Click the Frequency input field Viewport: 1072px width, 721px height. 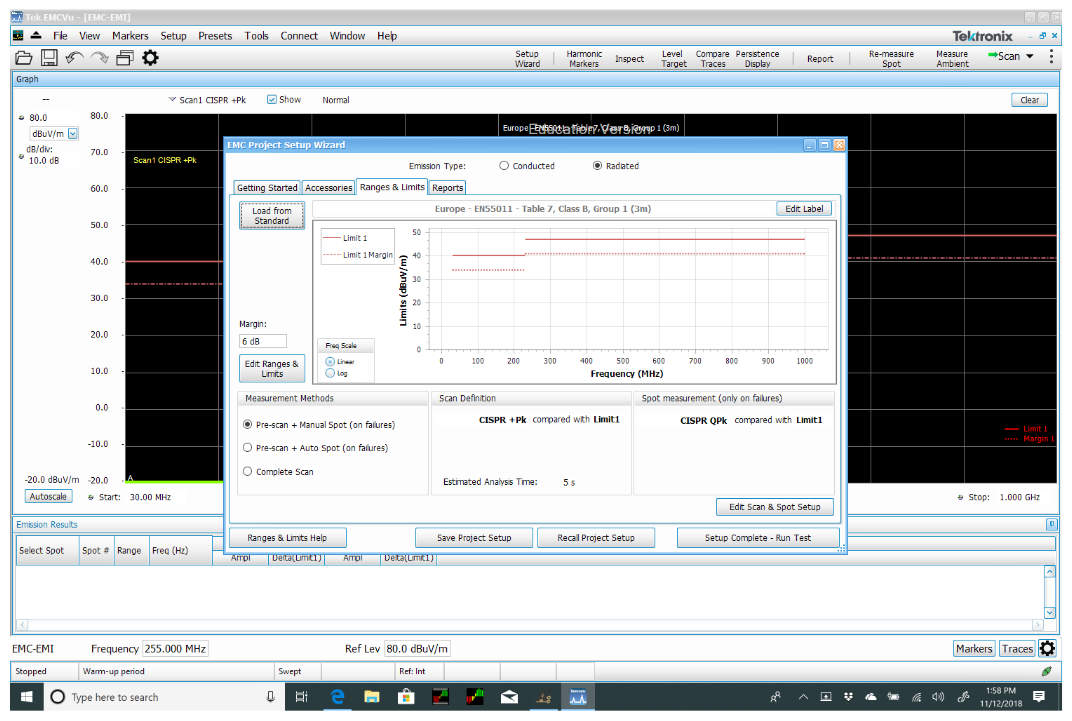(176, 648)
